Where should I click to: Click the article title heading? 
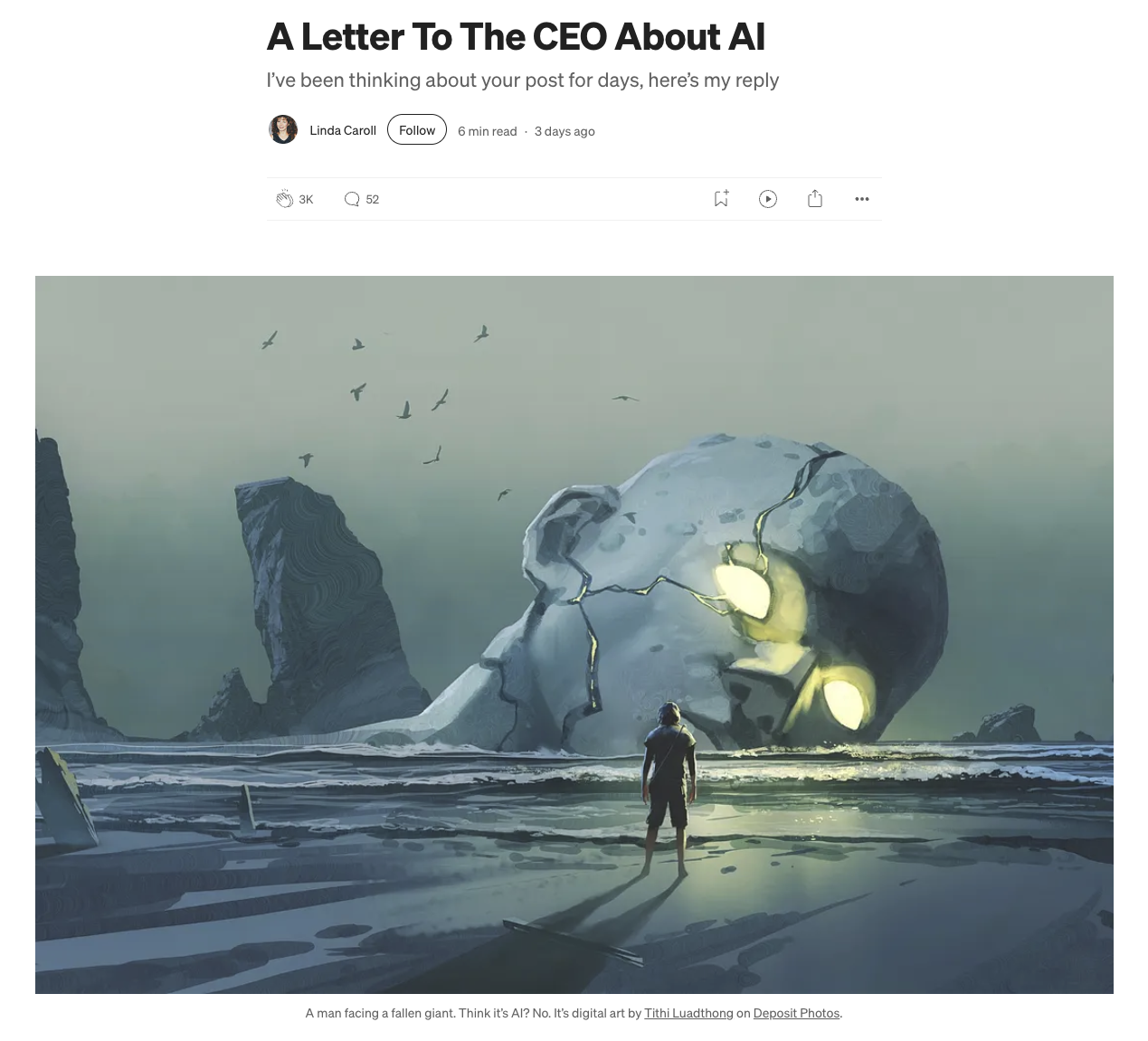tap(516, 36)
